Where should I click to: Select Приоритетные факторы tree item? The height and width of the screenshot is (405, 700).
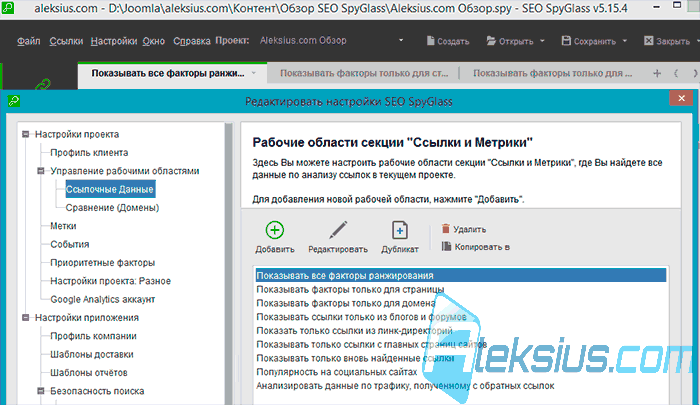point(102,263)
